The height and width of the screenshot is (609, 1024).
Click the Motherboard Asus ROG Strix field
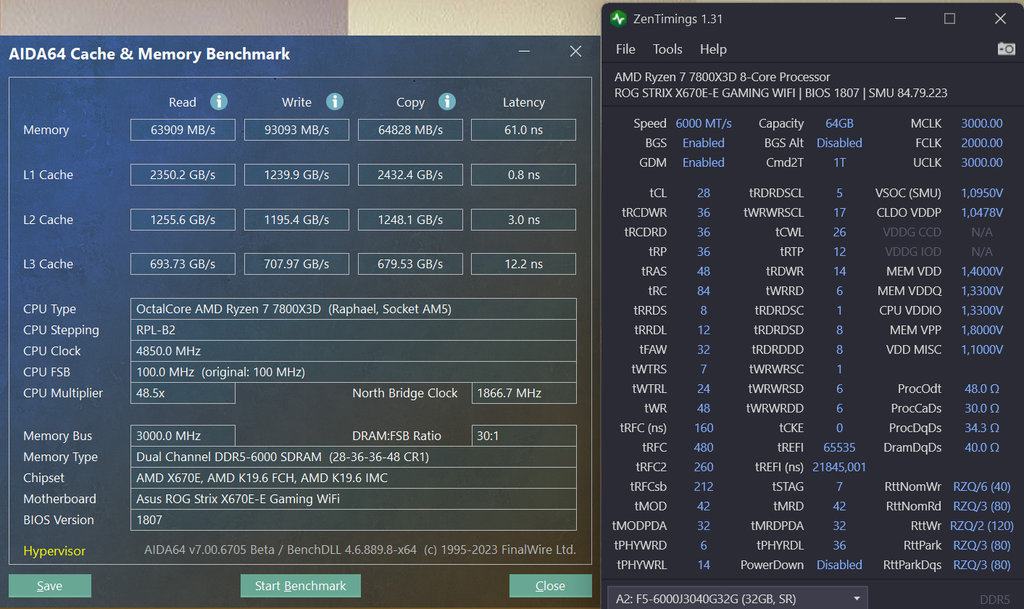click(x=353, y=499)
